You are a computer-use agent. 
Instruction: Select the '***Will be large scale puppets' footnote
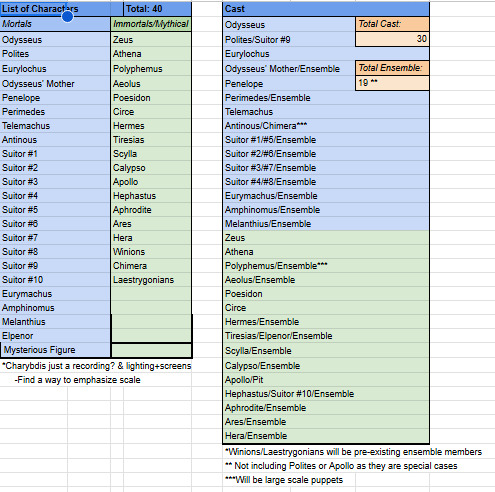284,480
